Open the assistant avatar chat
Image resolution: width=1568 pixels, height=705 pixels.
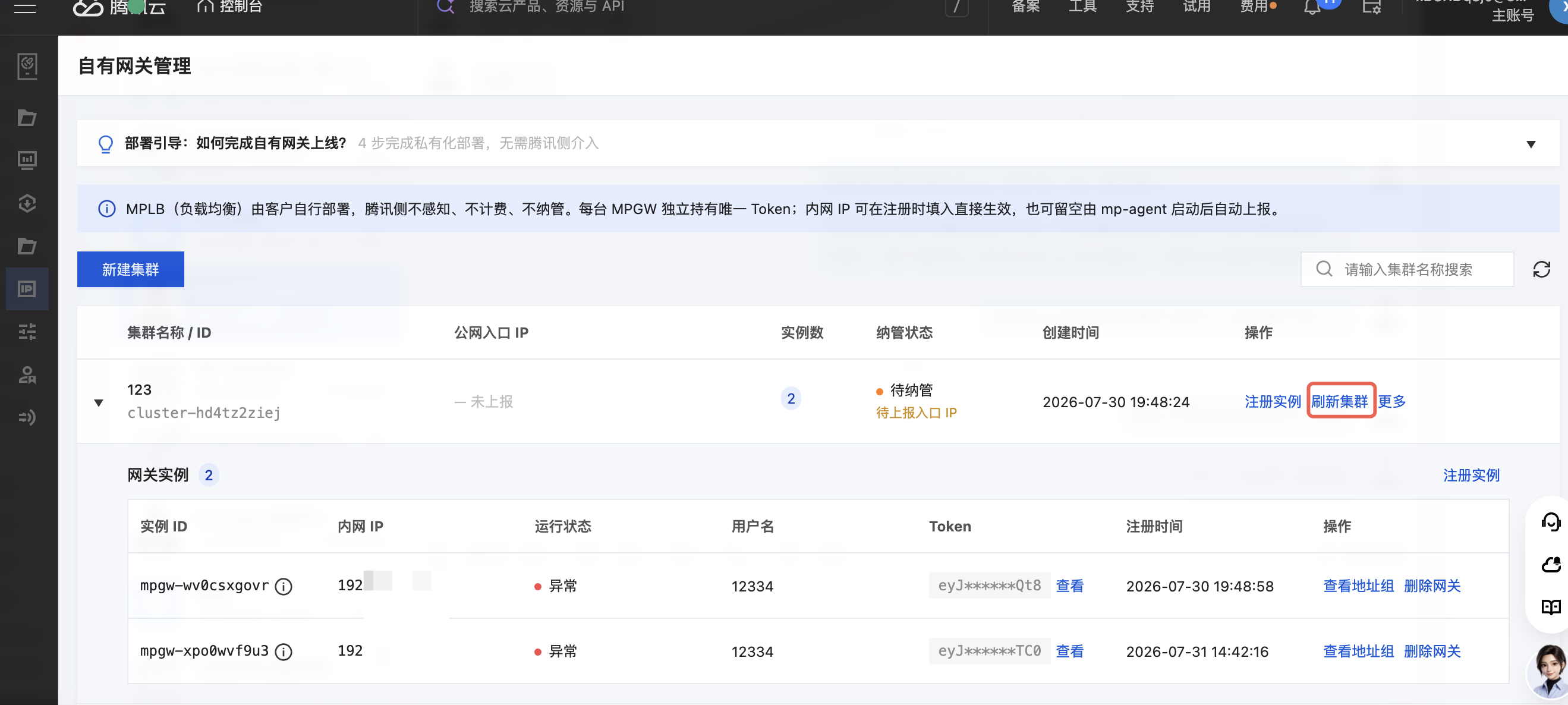[1549, 671]
